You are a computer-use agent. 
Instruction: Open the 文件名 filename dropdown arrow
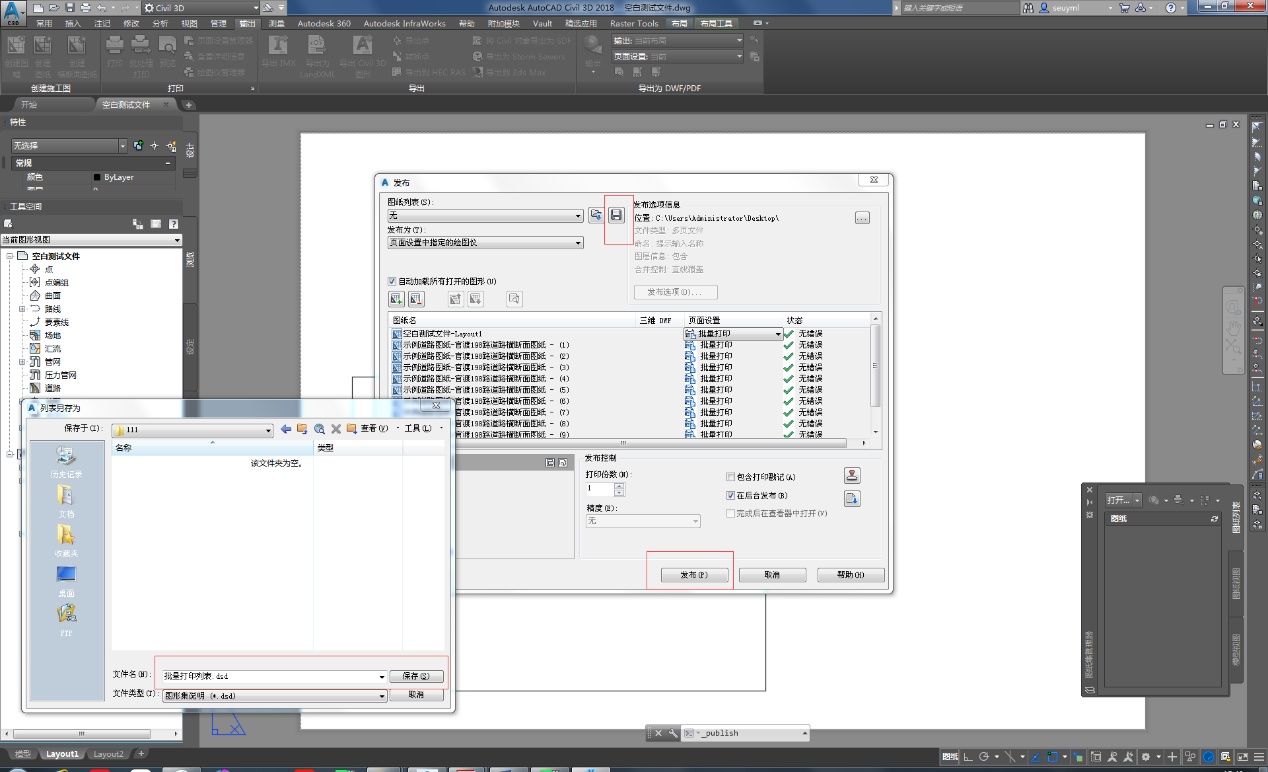point(382,677)
